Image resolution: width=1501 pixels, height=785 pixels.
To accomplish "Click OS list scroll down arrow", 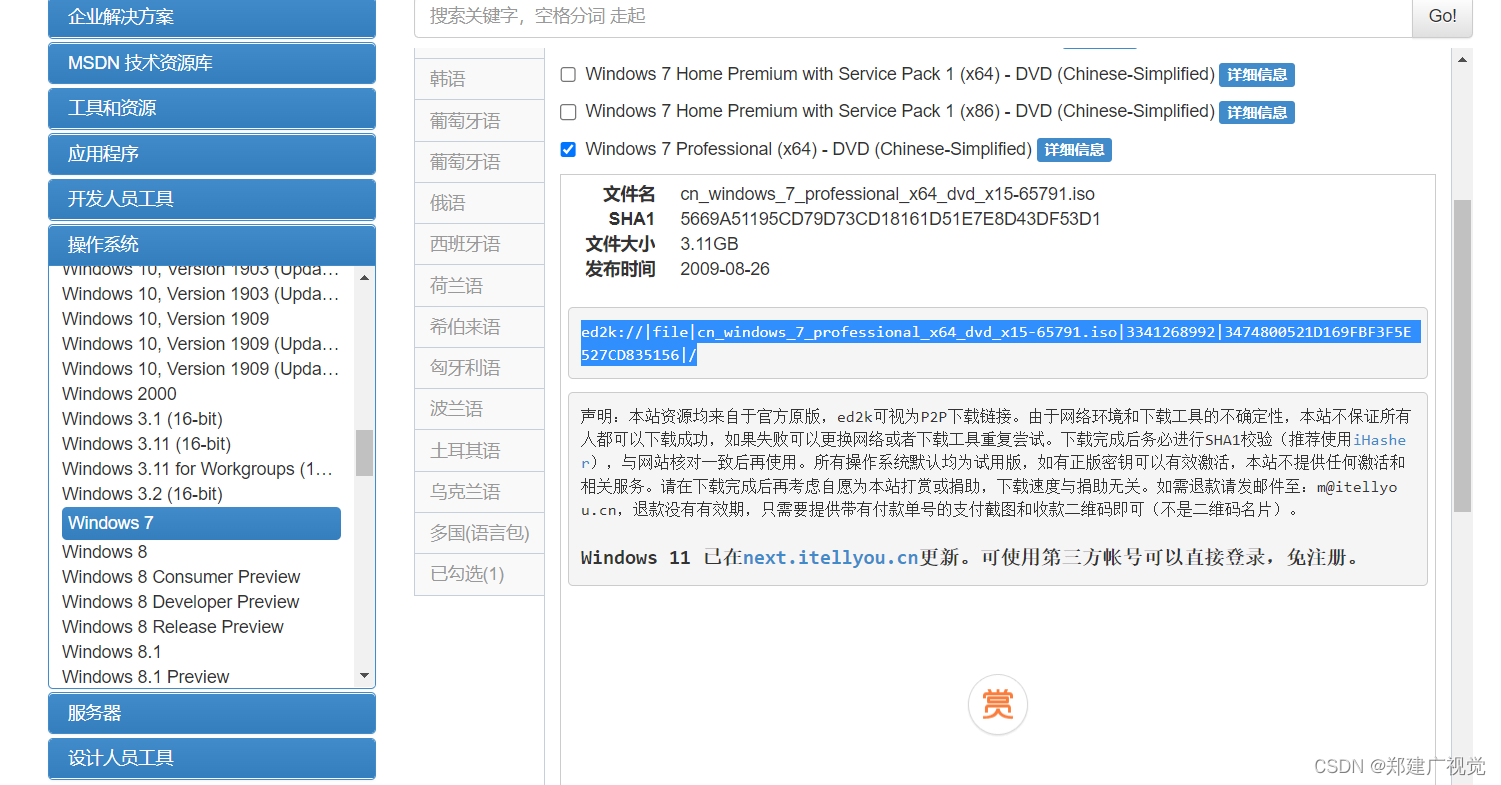I will click(364, 677).
